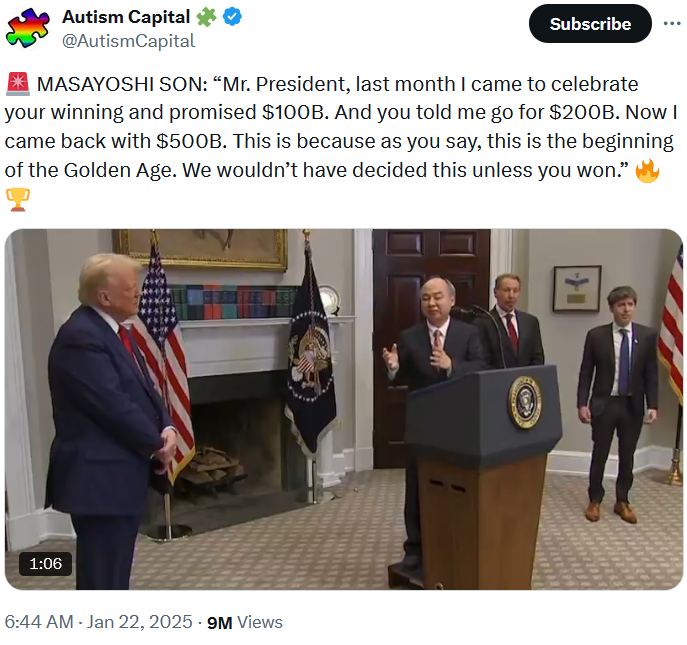The image size is (687, 645).
Task: Click the 1:06 video duration badge
Action: point(45,564)
